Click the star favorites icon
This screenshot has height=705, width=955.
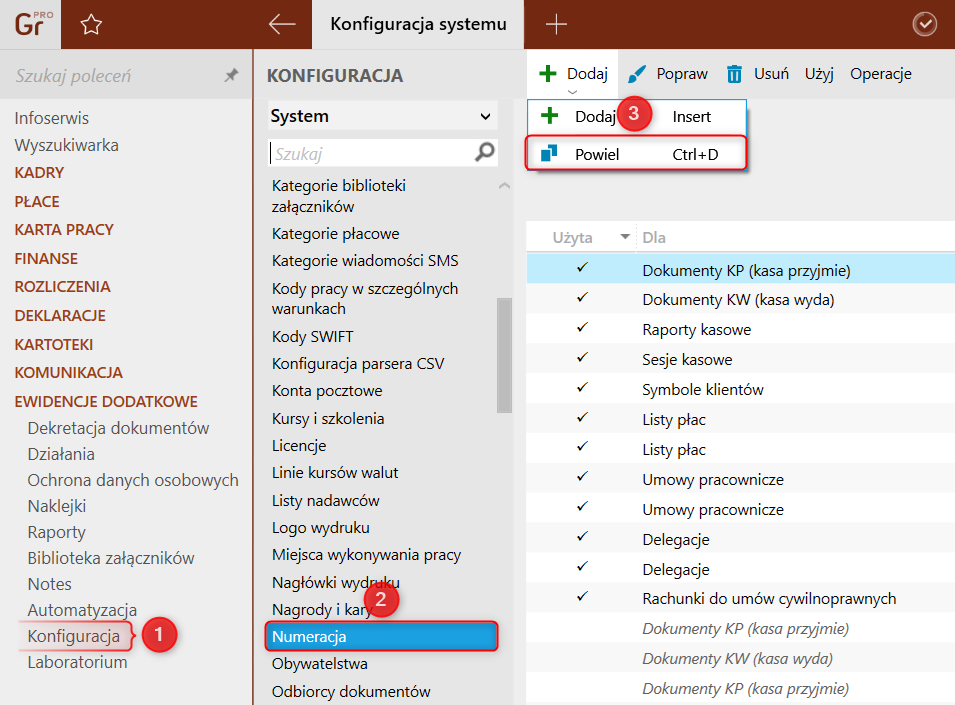coord(91,25)
